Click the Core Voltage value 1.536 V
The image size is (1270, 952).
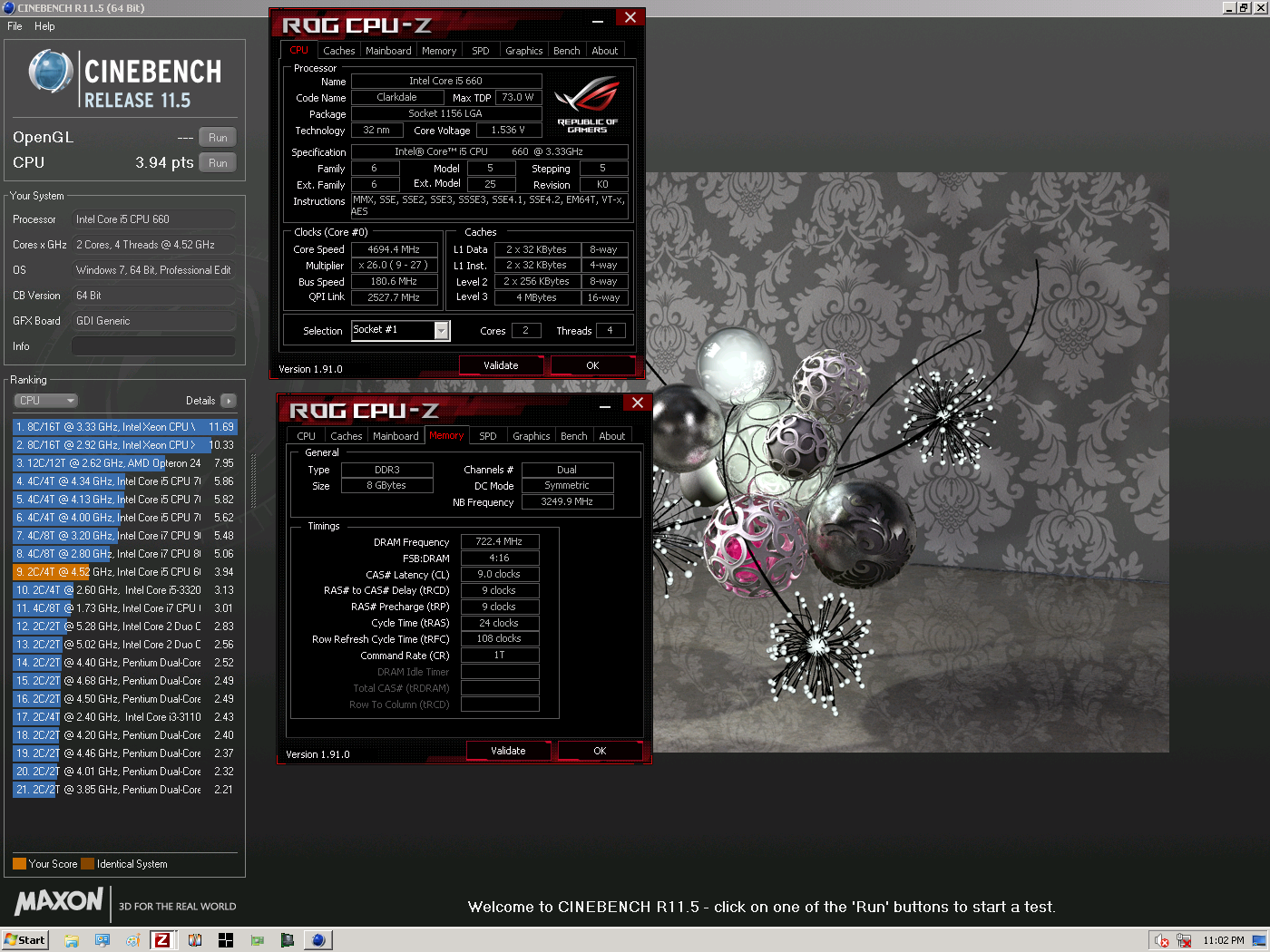pos(508,131)
